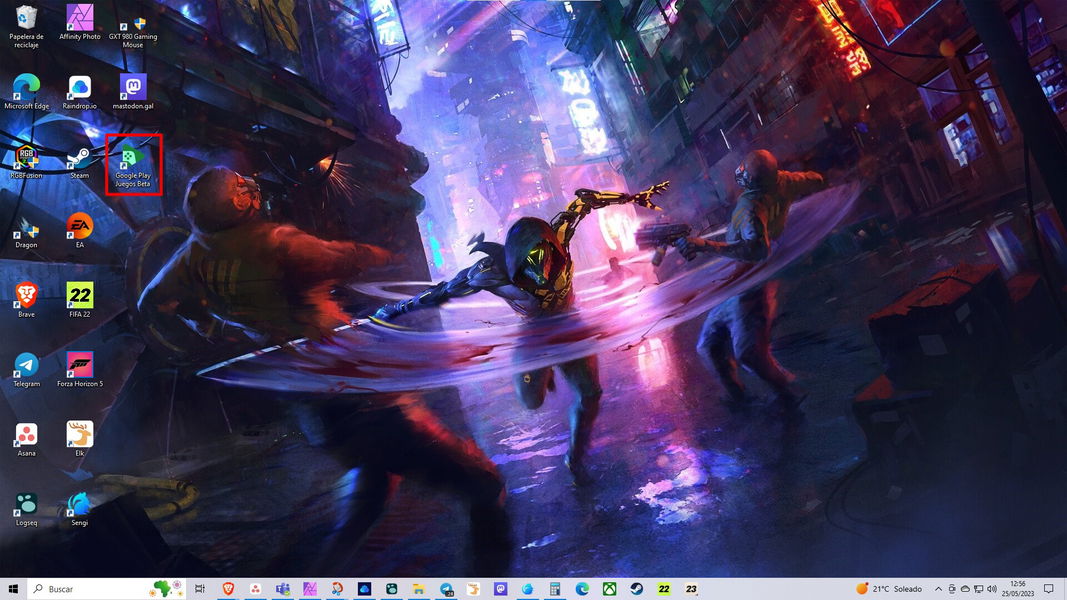This screenshot has height=600, width=1067.
Task: Open the OneDrive cloud tray icon
Action: [x=964, y=589]
